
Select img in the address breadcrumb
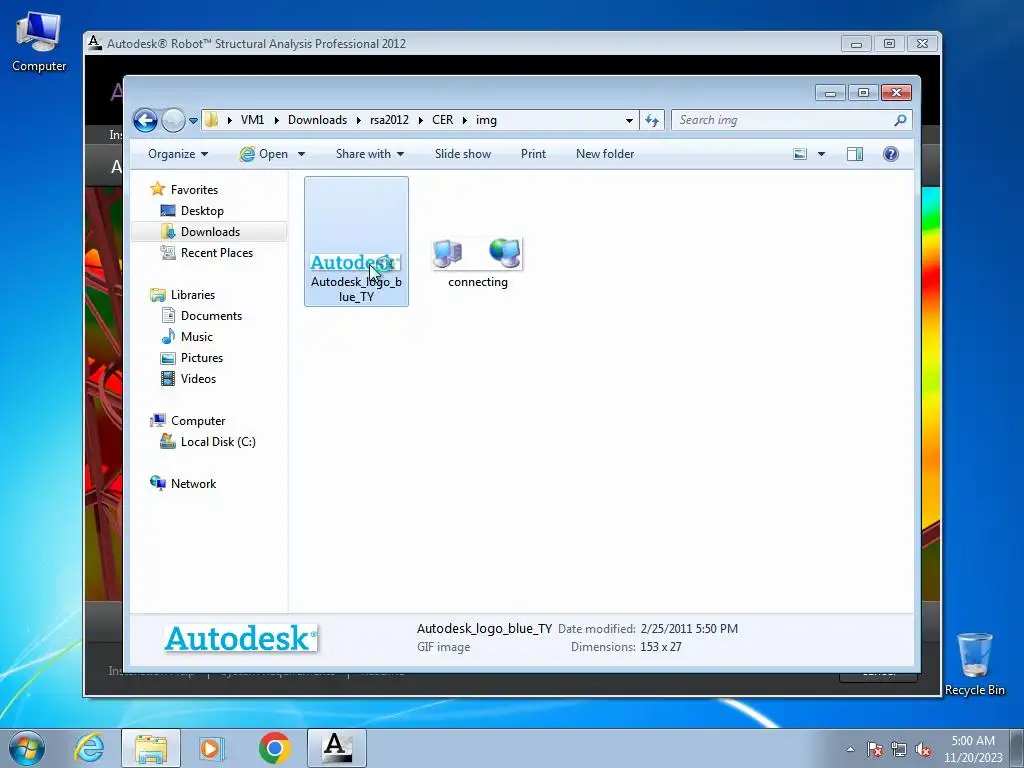pyautogui.click(x=486, y=120)
